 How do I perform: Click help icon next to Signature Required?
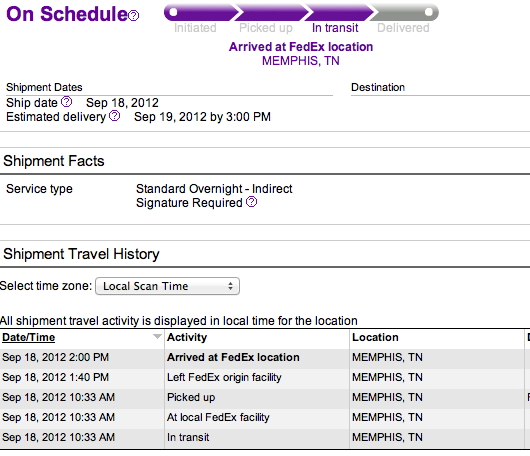pyautogui.click(x=251, y=202)
